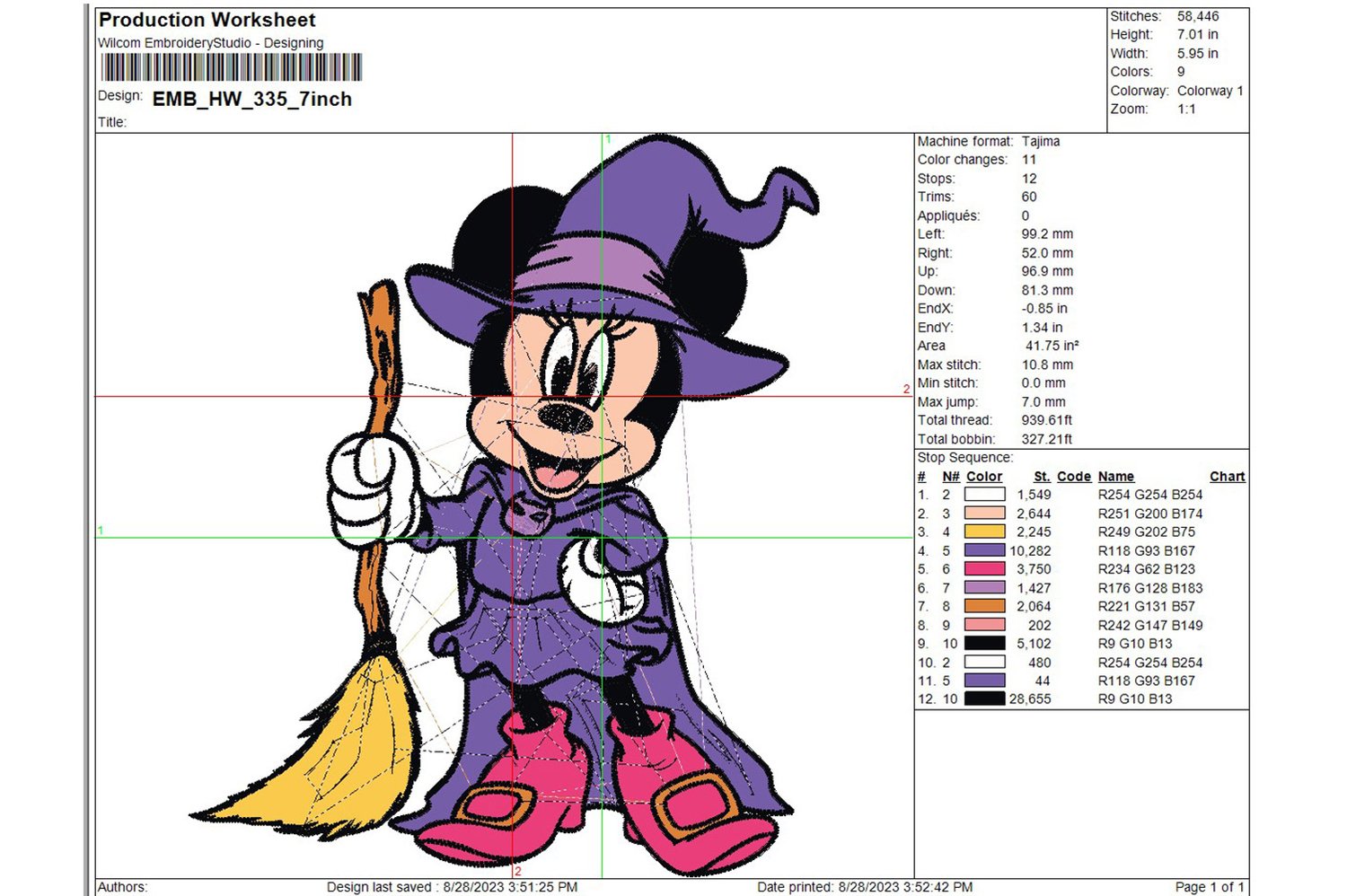Select the stitch count "10,282" in row 4

1030,551
